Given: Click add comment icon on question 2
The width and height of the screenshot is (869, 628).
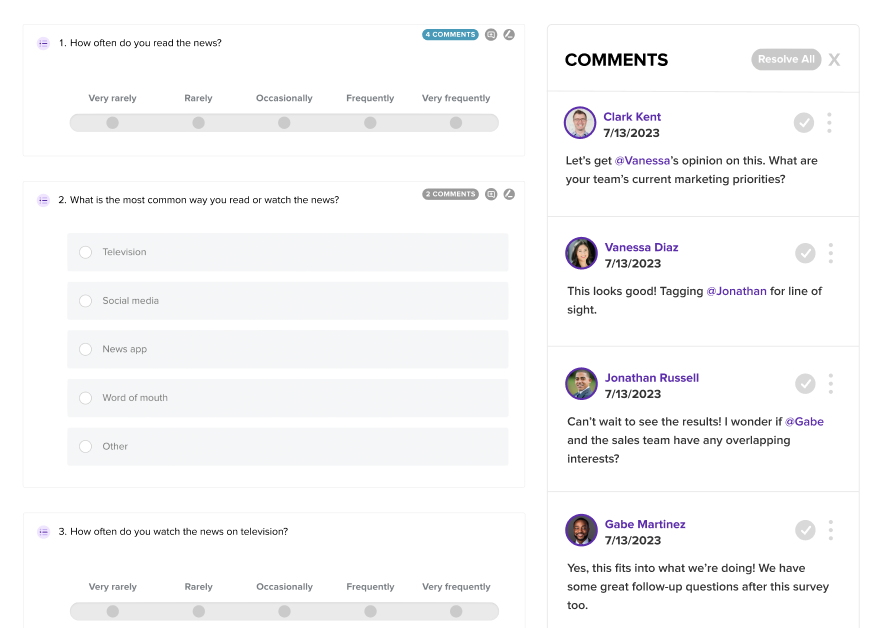Looking at the screenshot, I should [x=491, y=194].
